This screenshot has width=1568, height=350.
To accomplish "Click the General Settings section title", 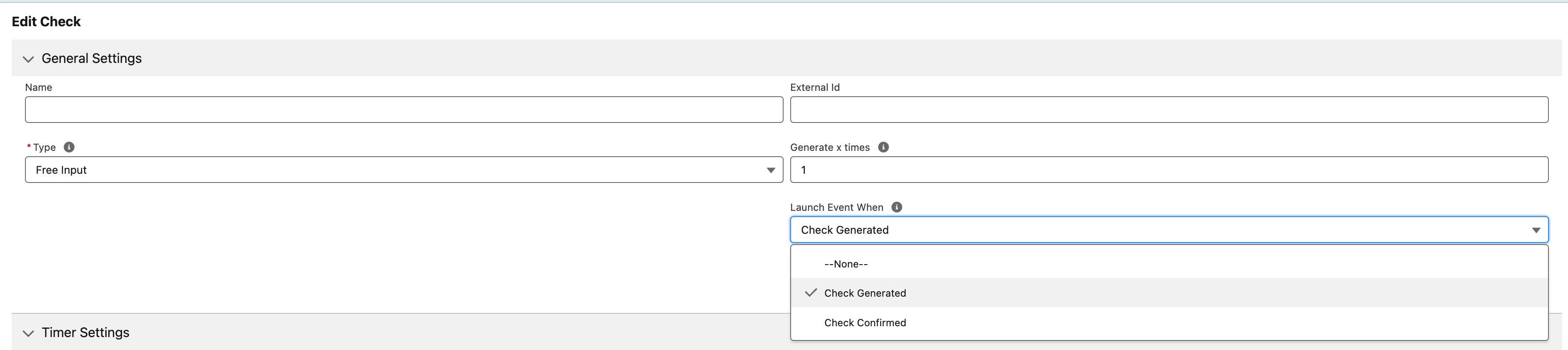I will pyautogui.click(x=91, y=58).
